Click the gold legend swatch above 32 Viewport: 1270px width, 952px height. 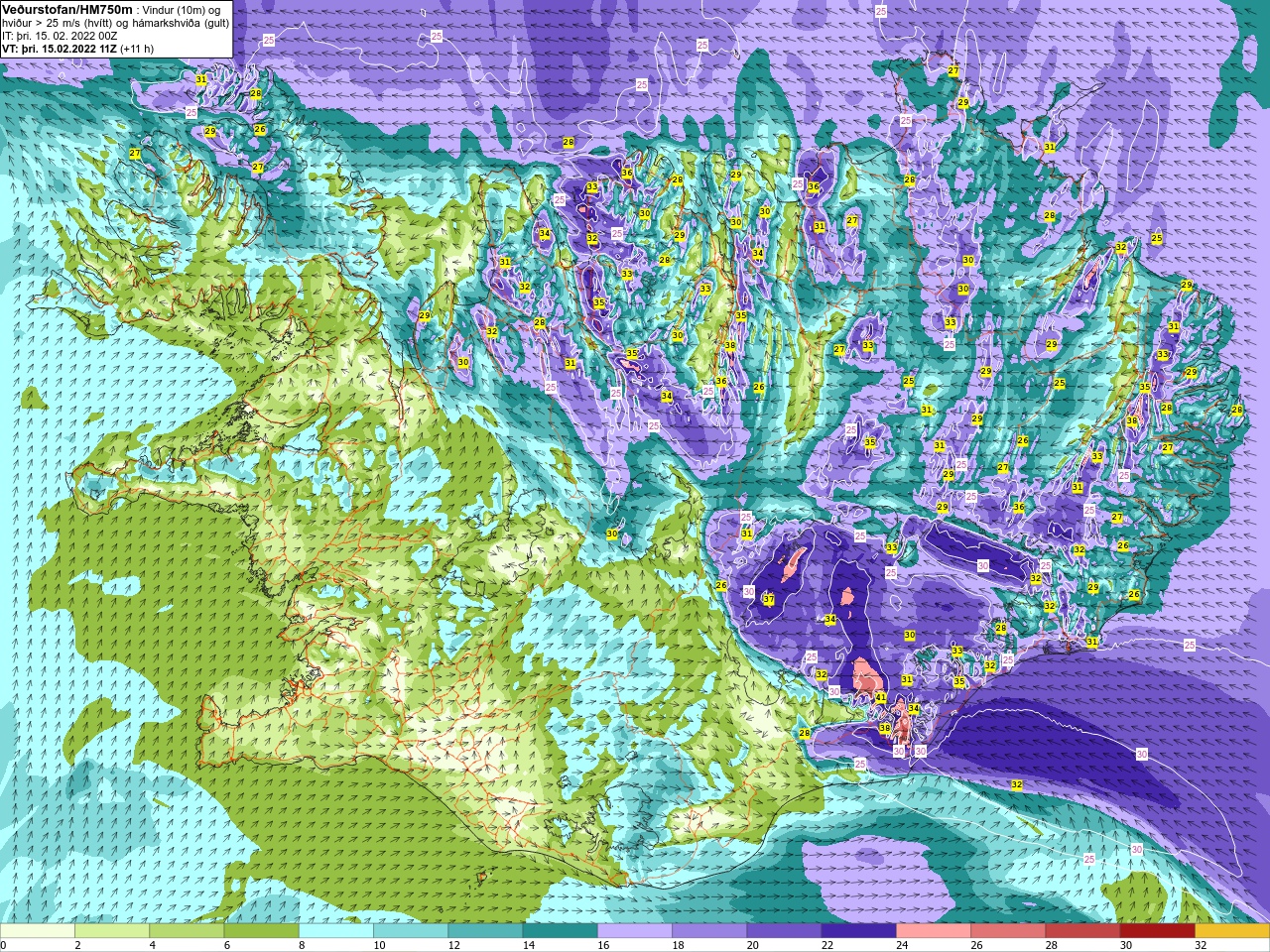pyautogui.click(x=1232, y=931)
